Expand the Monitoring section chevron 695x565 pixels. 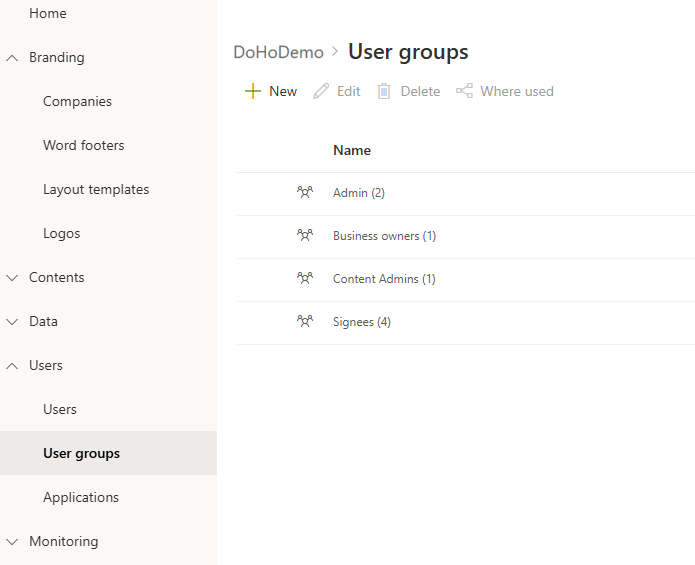[12, 542]
